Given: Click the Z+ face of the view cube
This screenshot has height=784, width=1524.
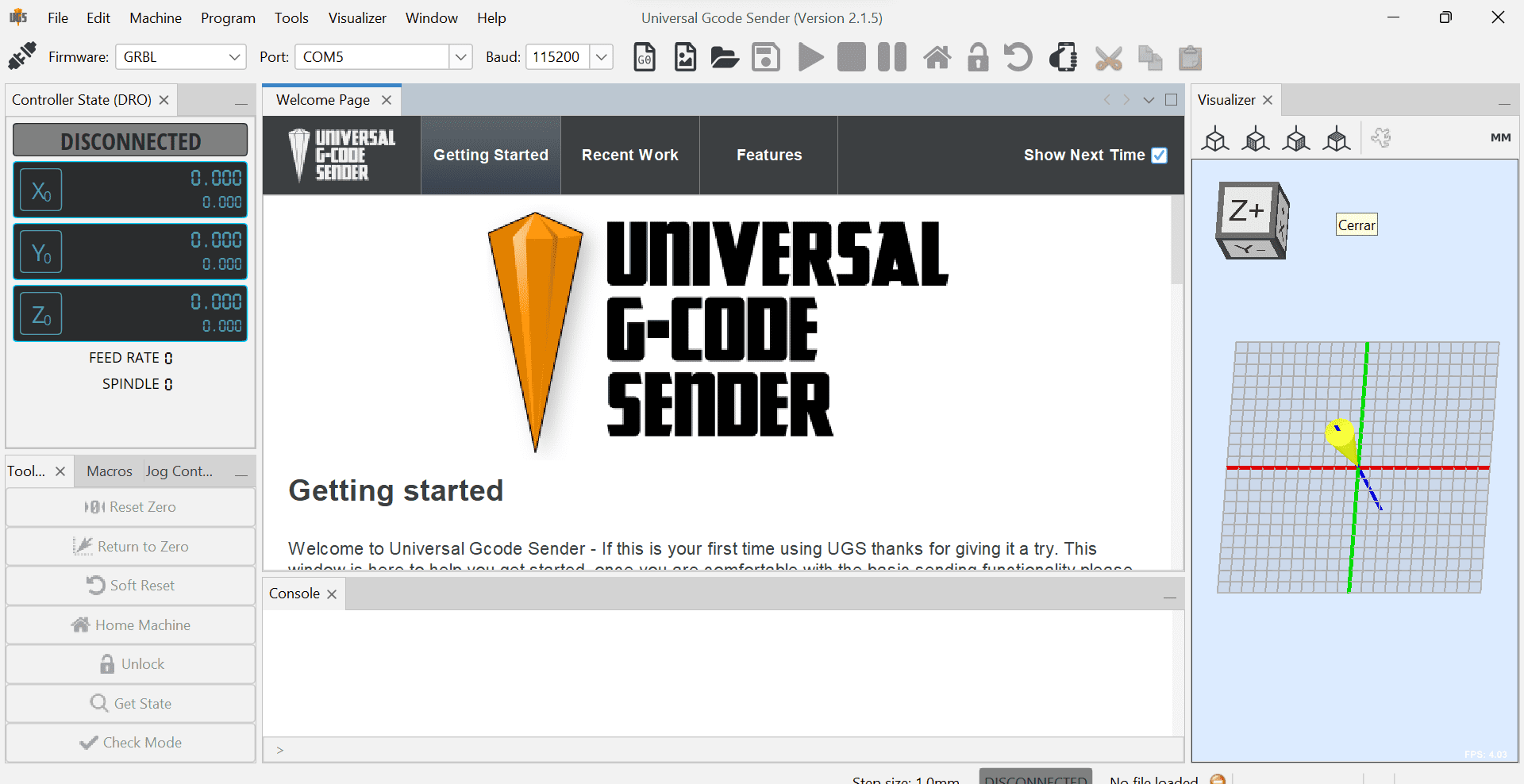Looking at the screenshot, I should coord(1246,210).
